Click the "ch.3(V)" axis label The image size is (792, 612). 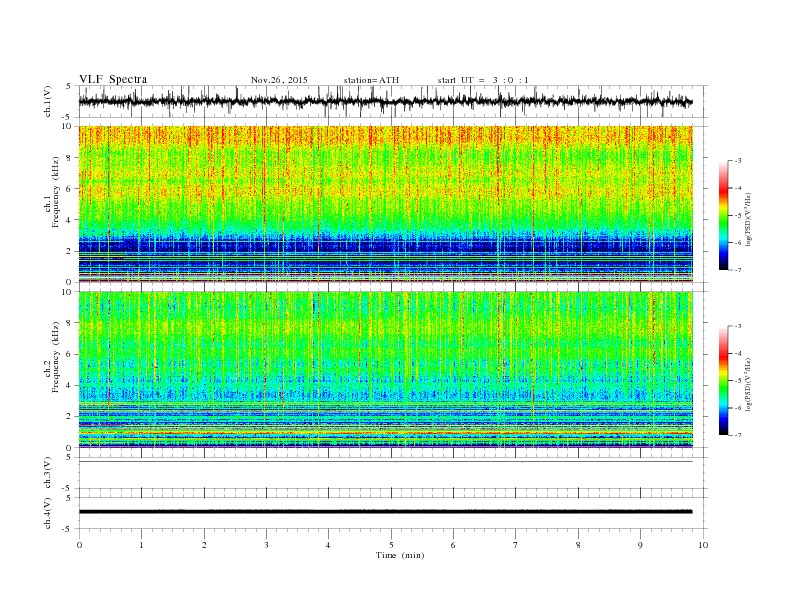(49, 473)
